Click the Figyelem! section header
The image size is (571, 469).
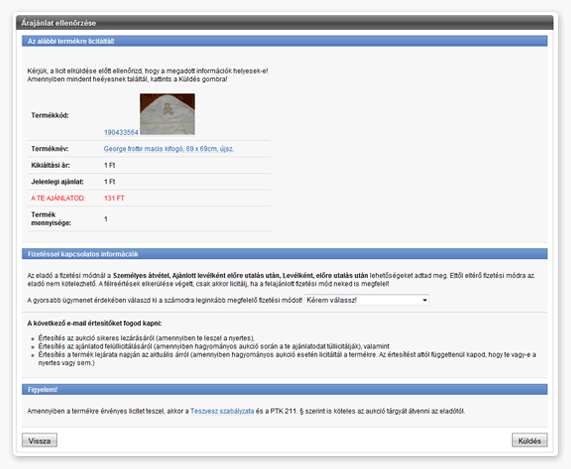click(x=285, y=390)
